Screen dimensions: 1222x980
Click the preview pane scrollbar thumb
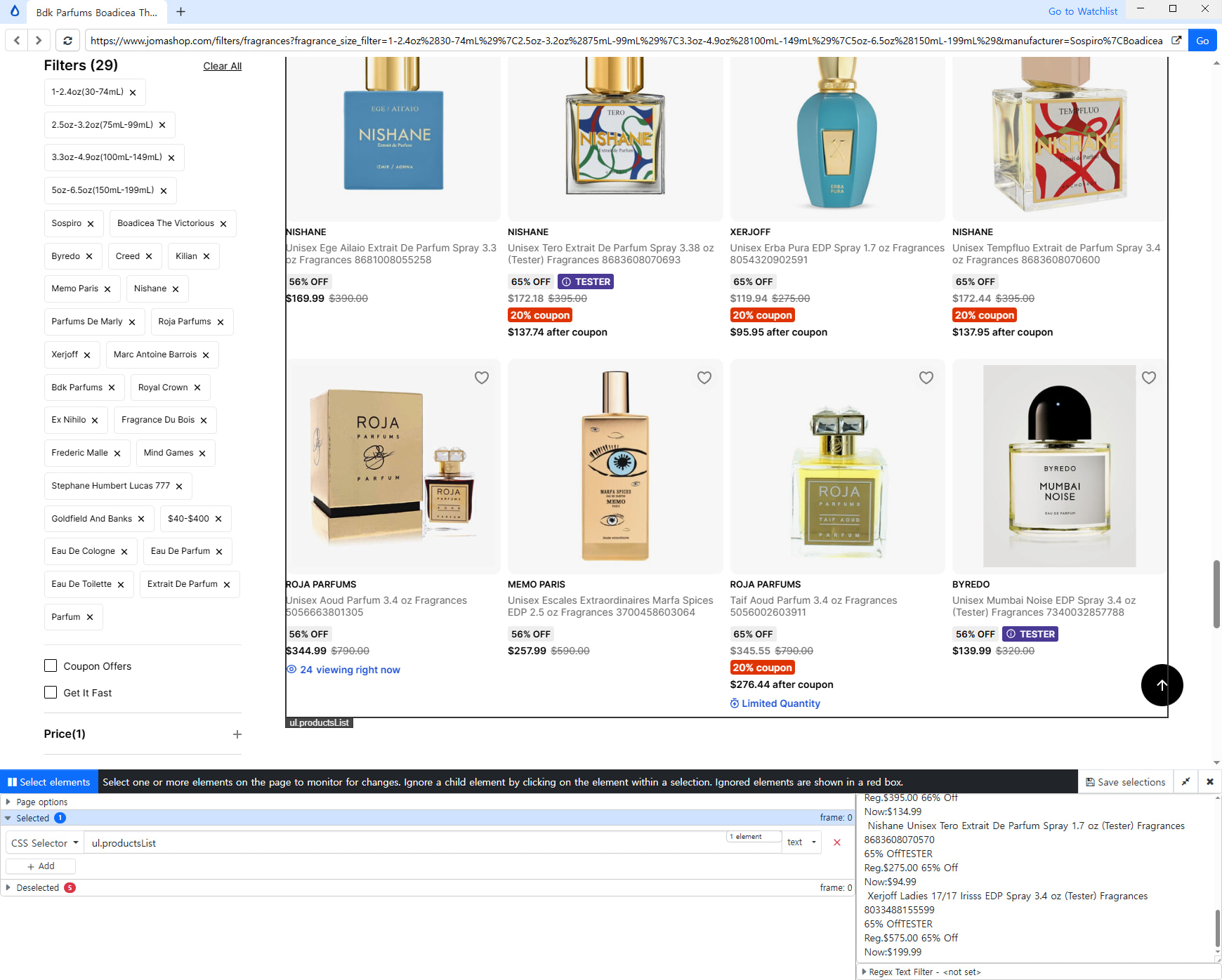coord(1217,929)
